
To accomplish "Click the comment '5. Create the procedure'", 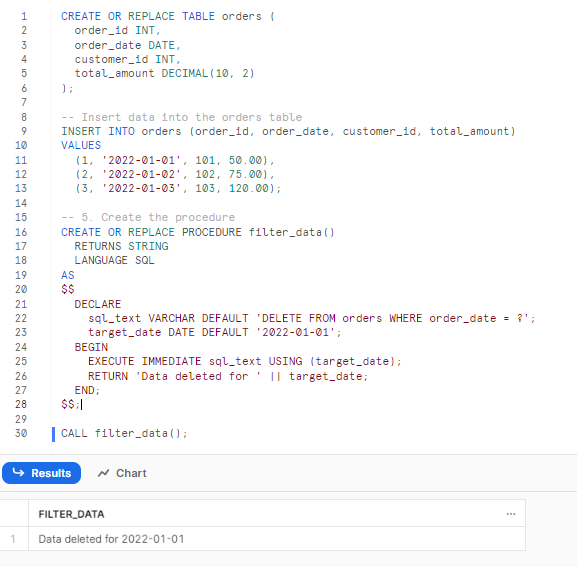I will [148, 217].
